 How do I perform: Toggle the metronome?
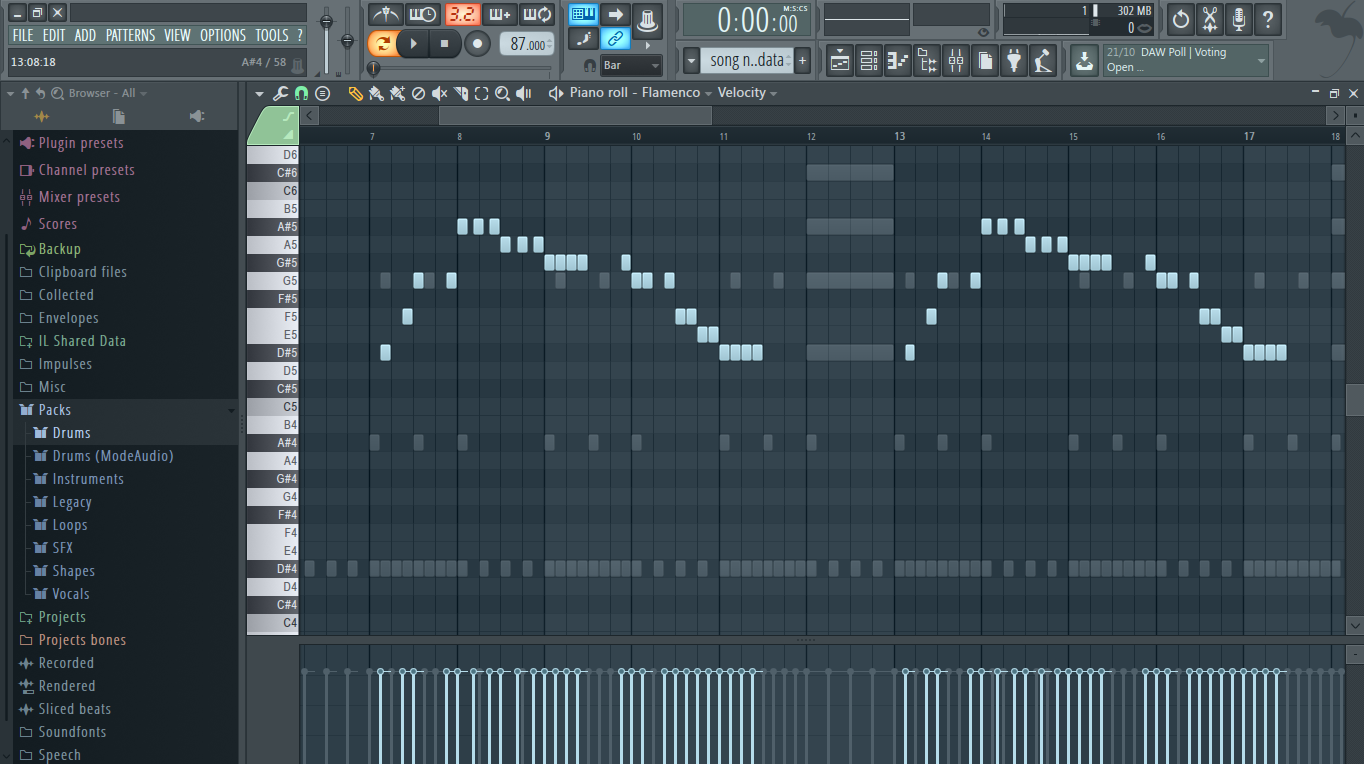(385, 15)
